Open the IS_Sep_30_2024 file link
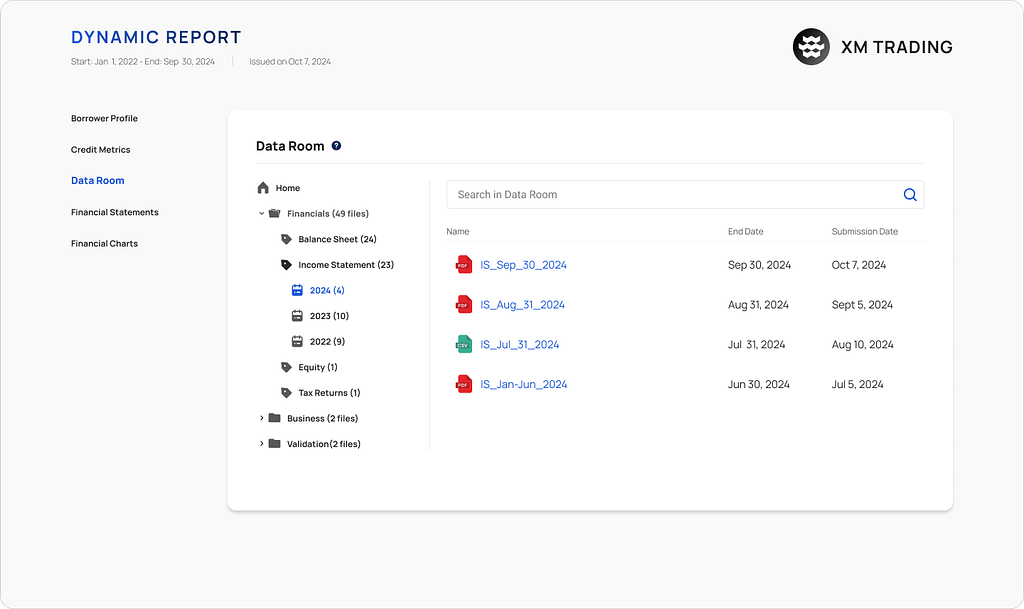The width and height of the screenshot is (1024, 609). (523, 265)
